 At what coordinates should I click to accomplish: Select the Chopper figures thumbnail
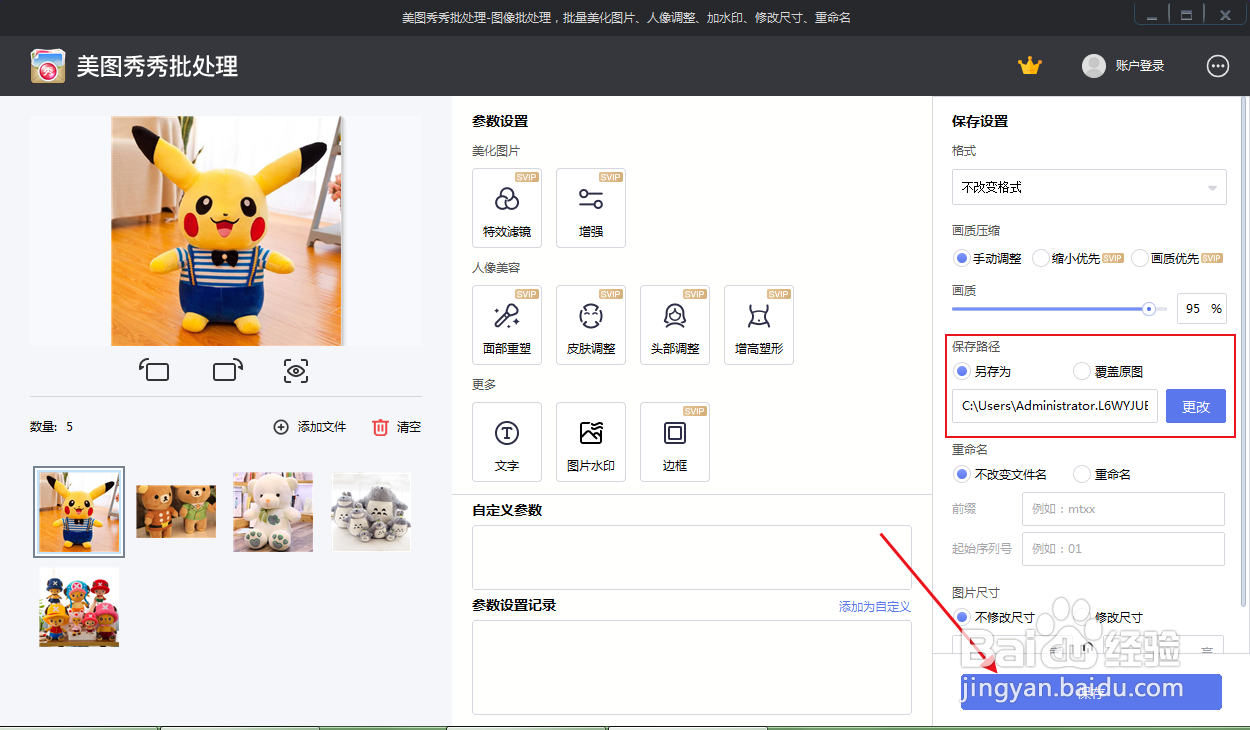[x=79, y=607]
